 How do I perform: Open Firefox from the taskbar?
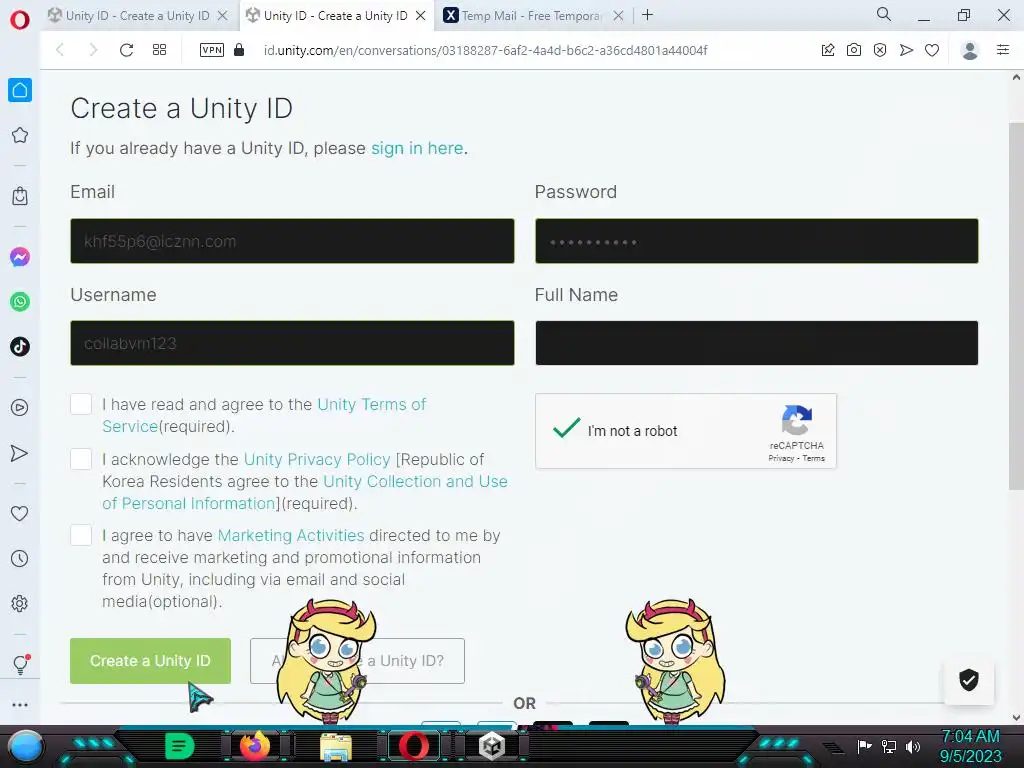255,745
